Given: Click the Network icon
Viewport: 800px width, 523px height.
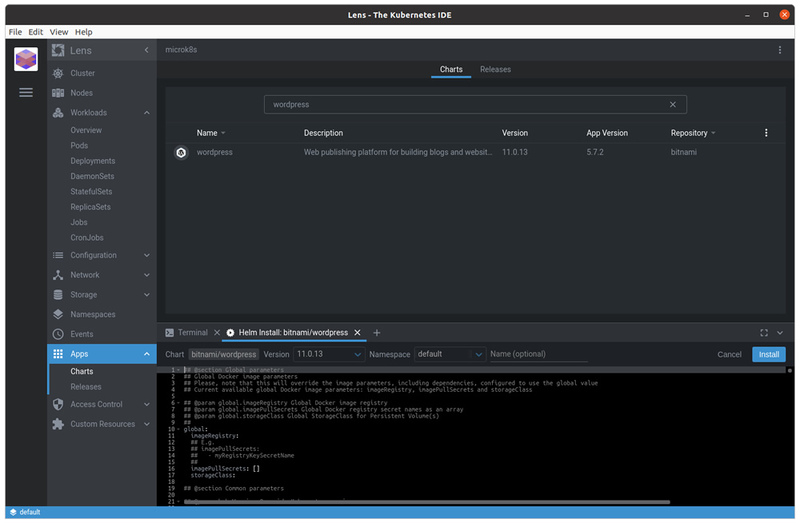Looking at the screenshot, I should pyautogui.click(x=58, y=275).
